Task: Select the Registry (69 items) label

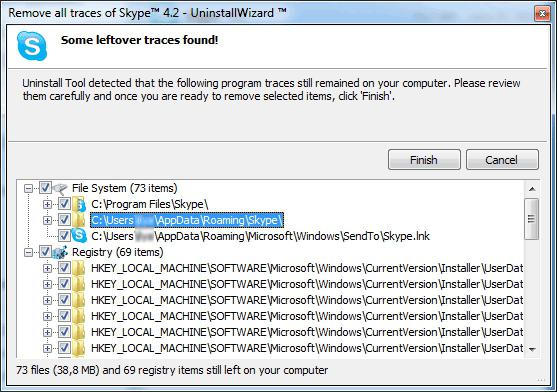Action: 118,252
